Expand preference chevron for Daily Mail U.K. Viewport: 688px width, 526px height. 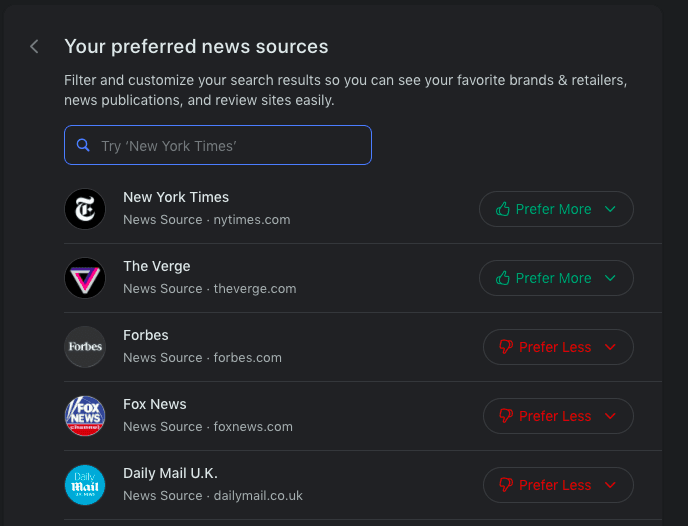point(610,485)
